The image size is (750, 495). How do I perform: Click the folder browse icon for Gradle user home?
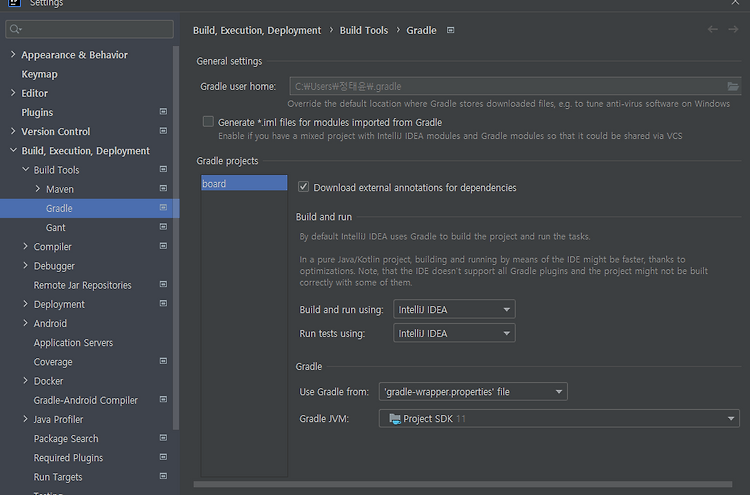[733, 87]
